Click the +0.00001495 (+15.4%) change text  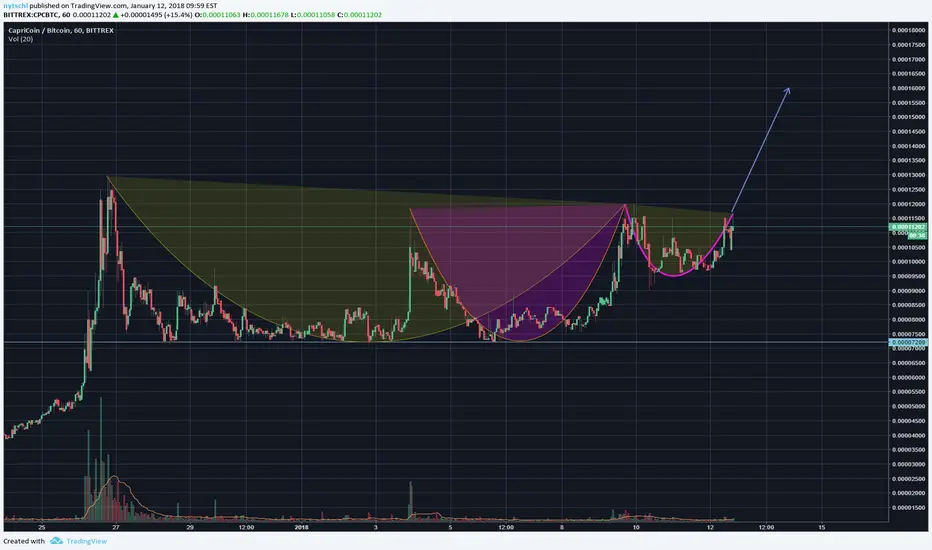[156, 14]
